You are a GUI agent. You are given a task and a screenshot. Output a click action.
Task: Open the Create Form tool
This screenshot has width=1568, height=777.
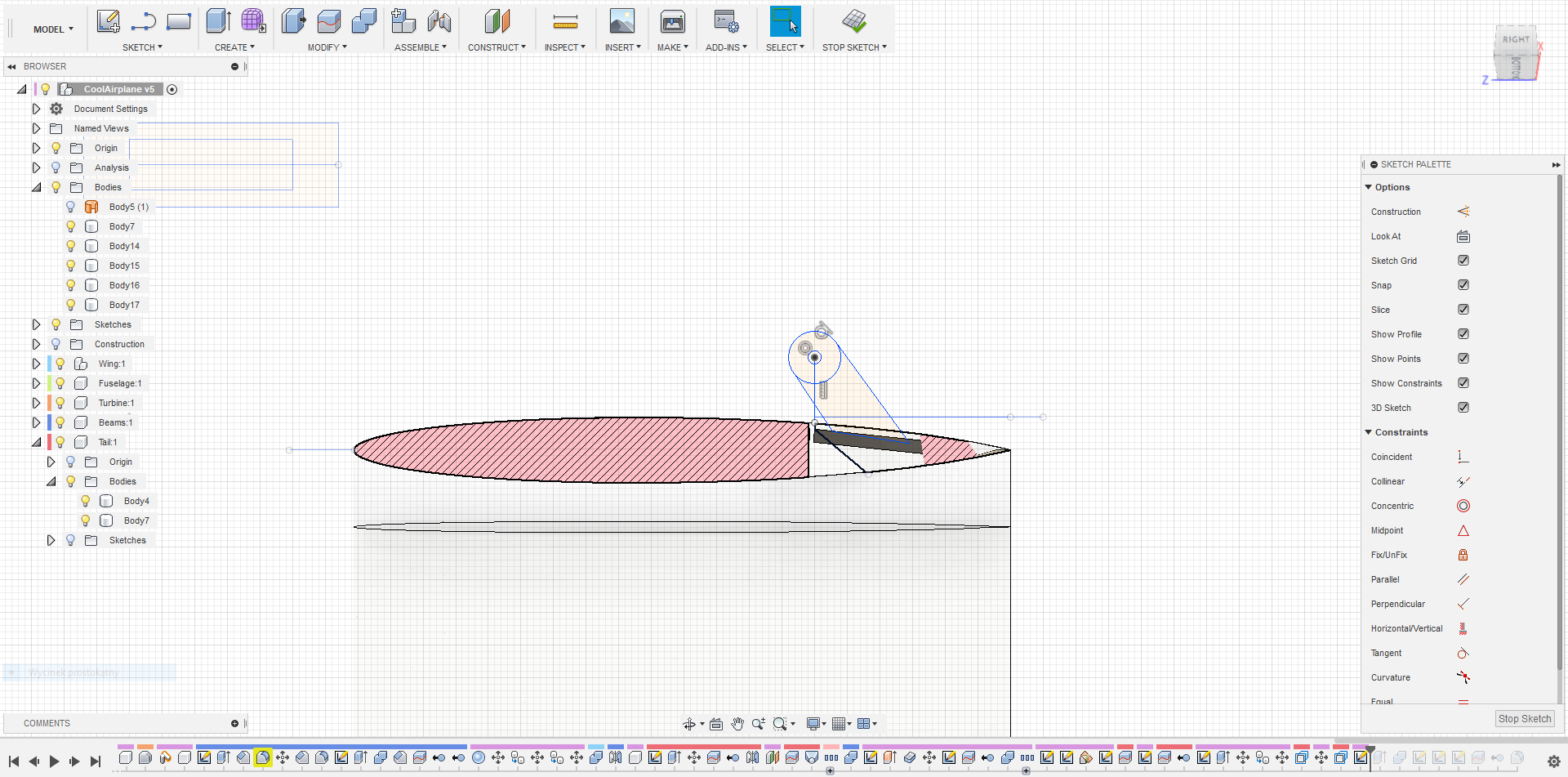(253, 21)
